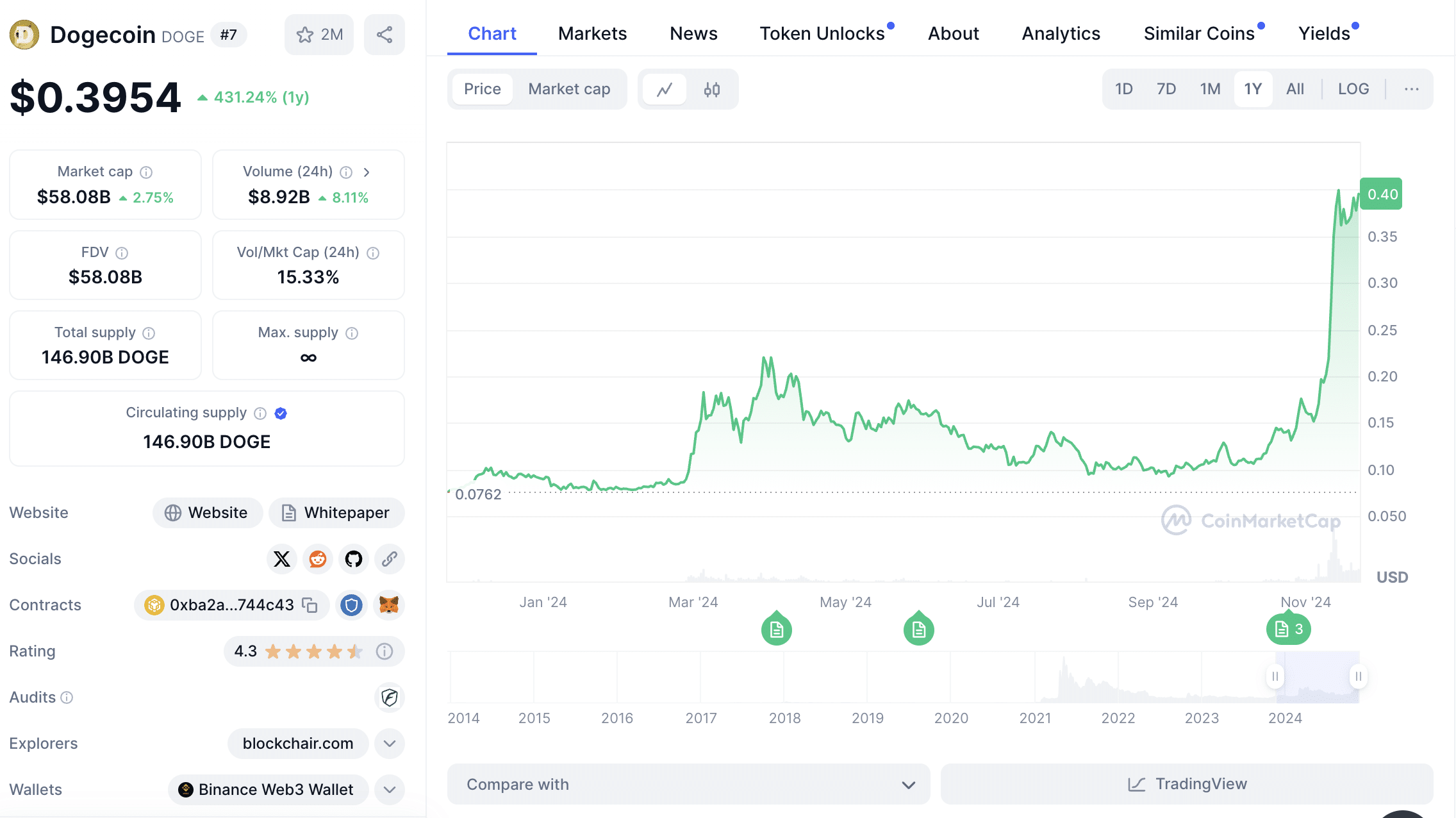Click the share icon button
This screenshot has height=818, width=1456.
tap(385, 35)
